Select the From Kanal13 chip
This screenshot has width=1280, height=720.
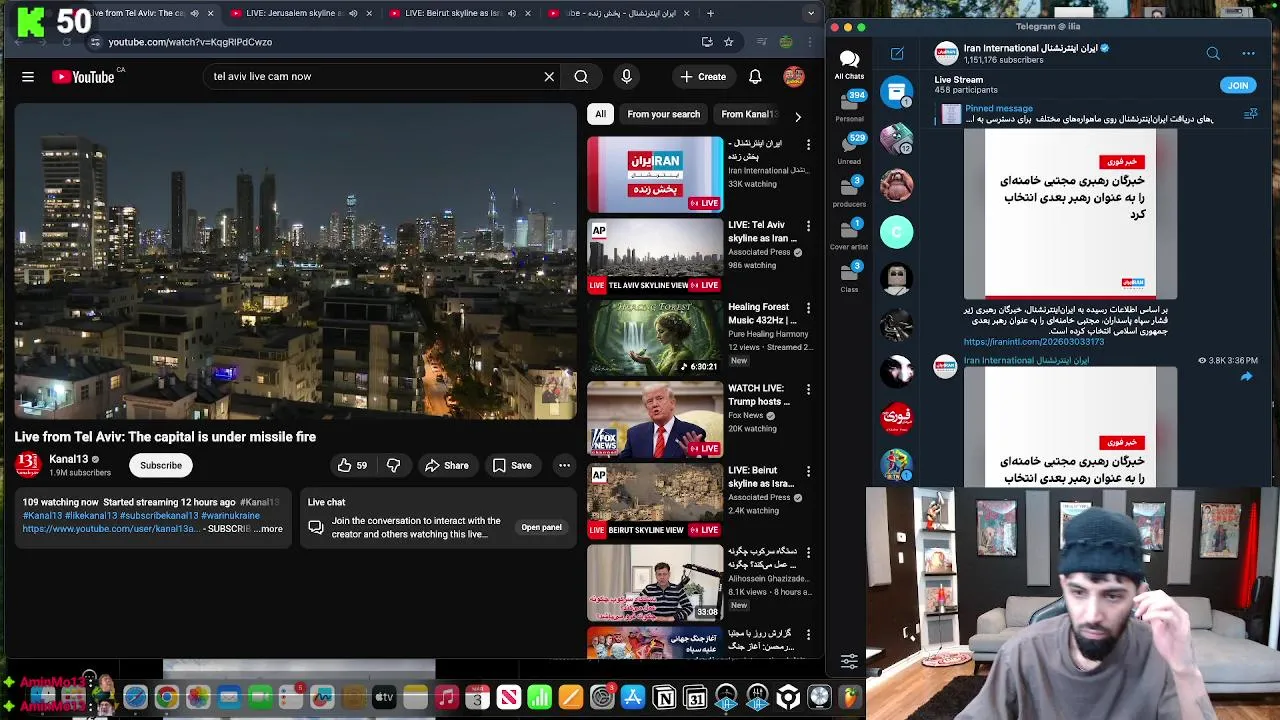[x=749, y=114]
